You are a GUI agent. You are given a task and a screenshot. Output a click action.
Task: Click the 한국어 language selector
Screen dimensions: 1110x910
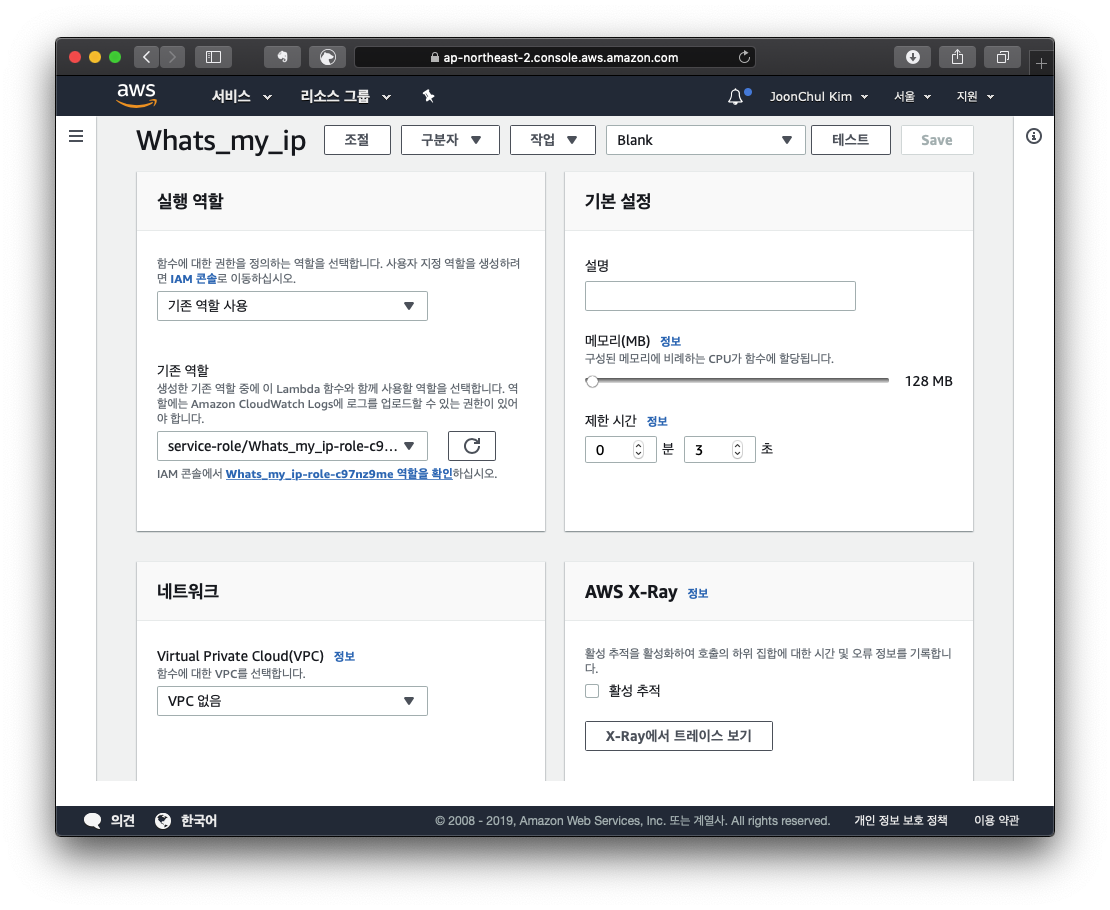[199, 820]
